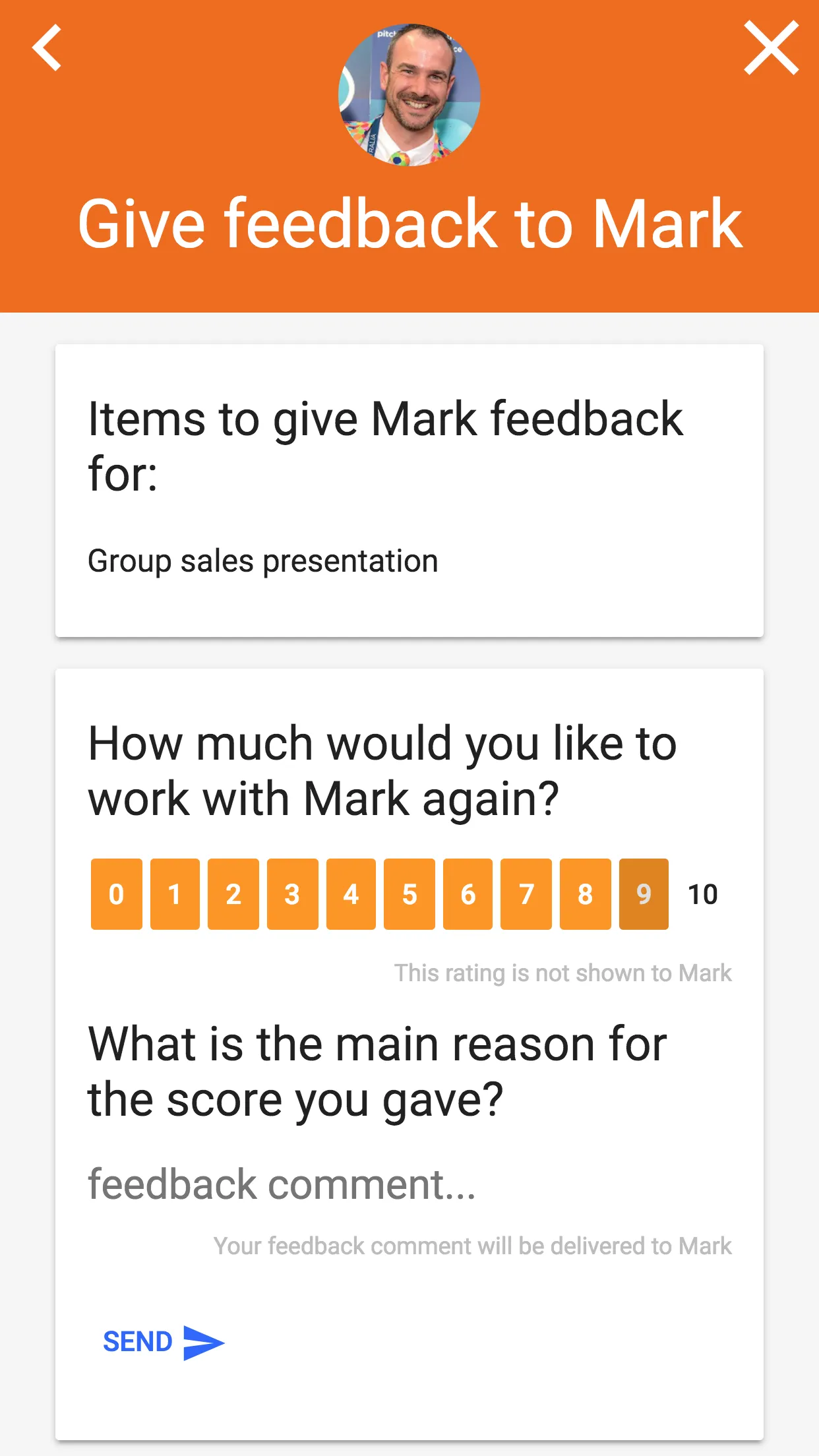The height and width of the screenshot is (1456, 819).
Task: Close the feedback screen with the X
Action: 771,47
